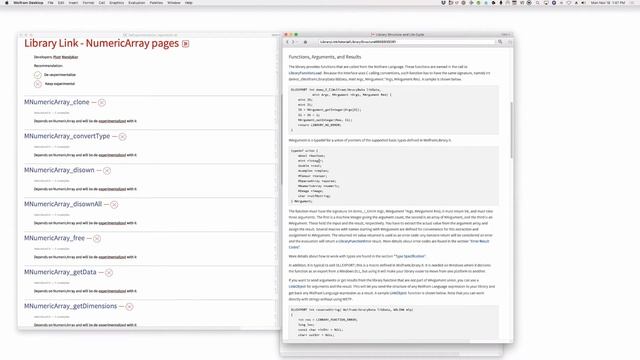Open the developer name link
This screenshot has width=640, height=360.
tap(65, 57)
